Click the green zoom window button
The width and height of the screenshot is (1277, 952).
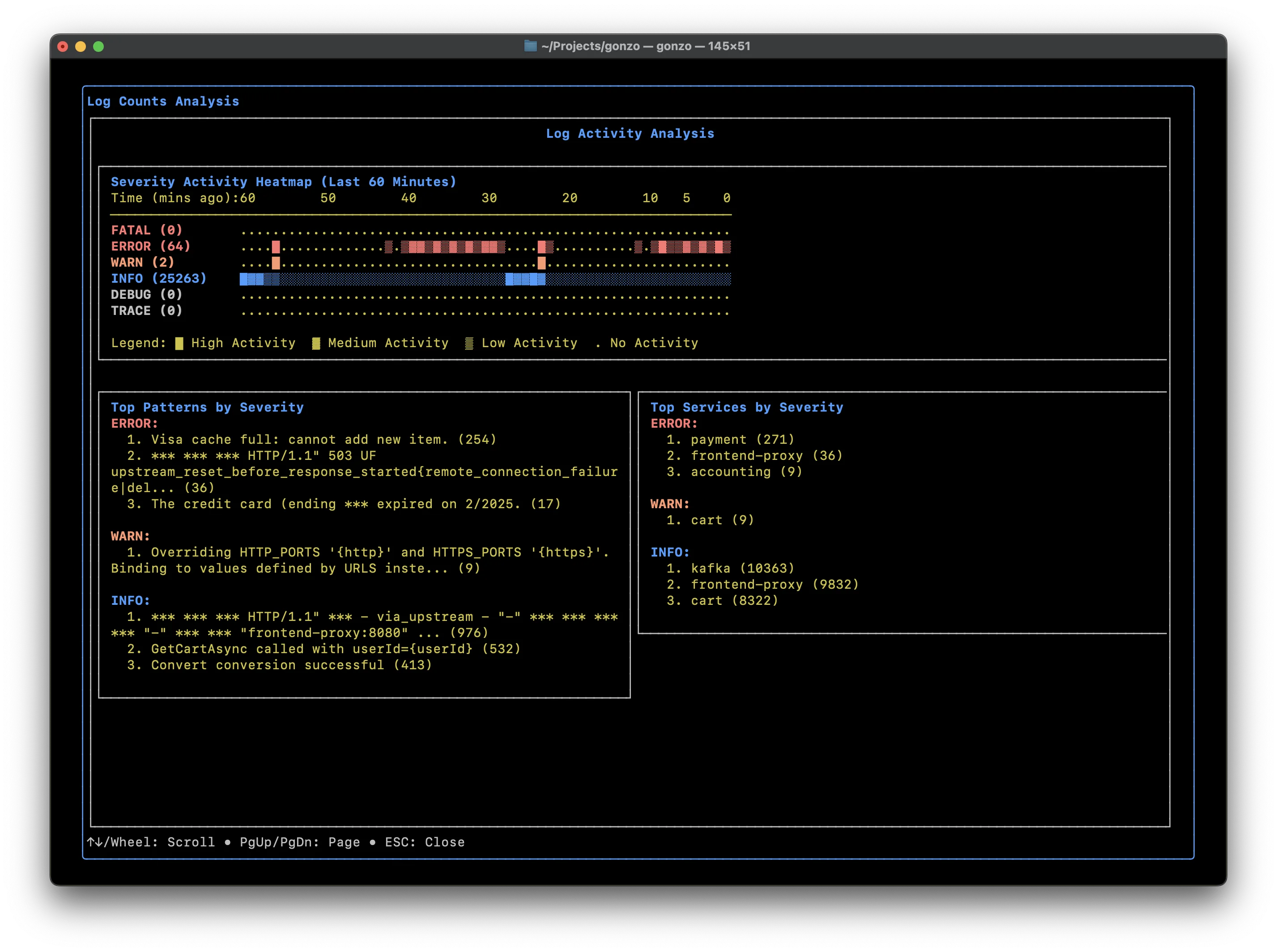(x=98, y=47)
